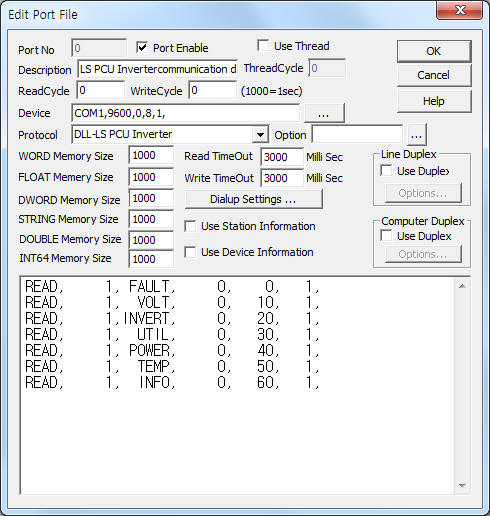Screen dimensions: 490x516
Task: Click the Cancel button
Action: tap(434, 75)
